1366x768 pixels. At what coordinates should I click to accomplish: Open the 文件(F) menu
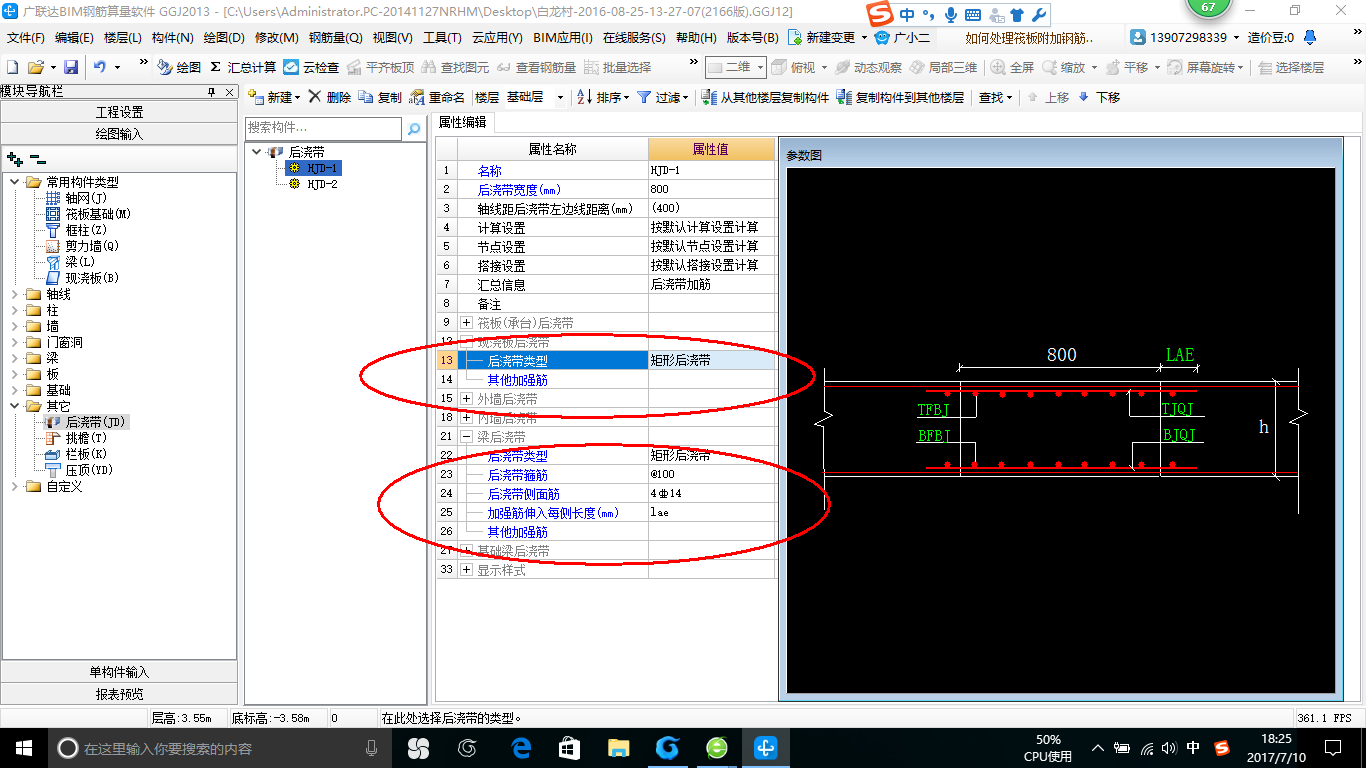pyautogui.click(x=25, y=37)
